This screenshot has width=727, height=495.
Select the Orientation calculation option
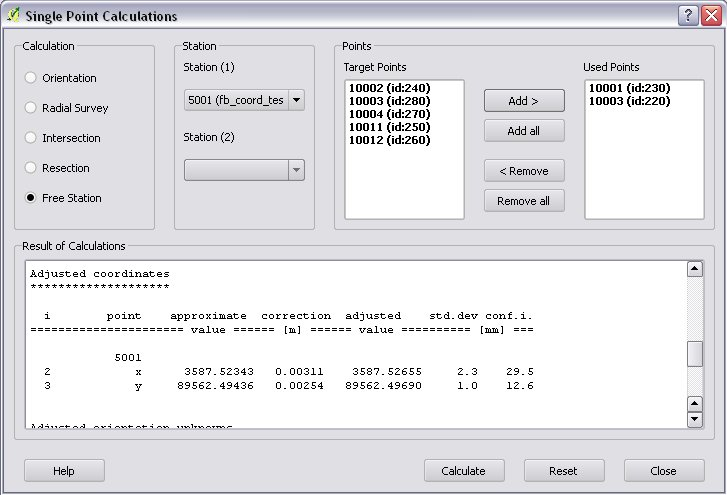coord(32,78)
